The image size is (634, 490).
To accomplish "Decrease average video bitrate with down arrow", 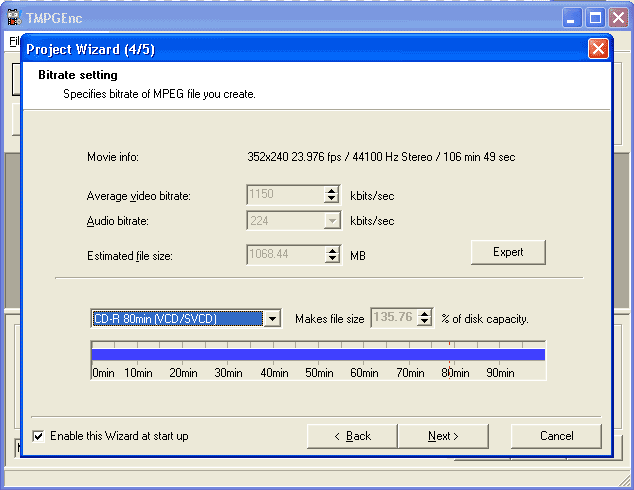I will tap(332, 200).
